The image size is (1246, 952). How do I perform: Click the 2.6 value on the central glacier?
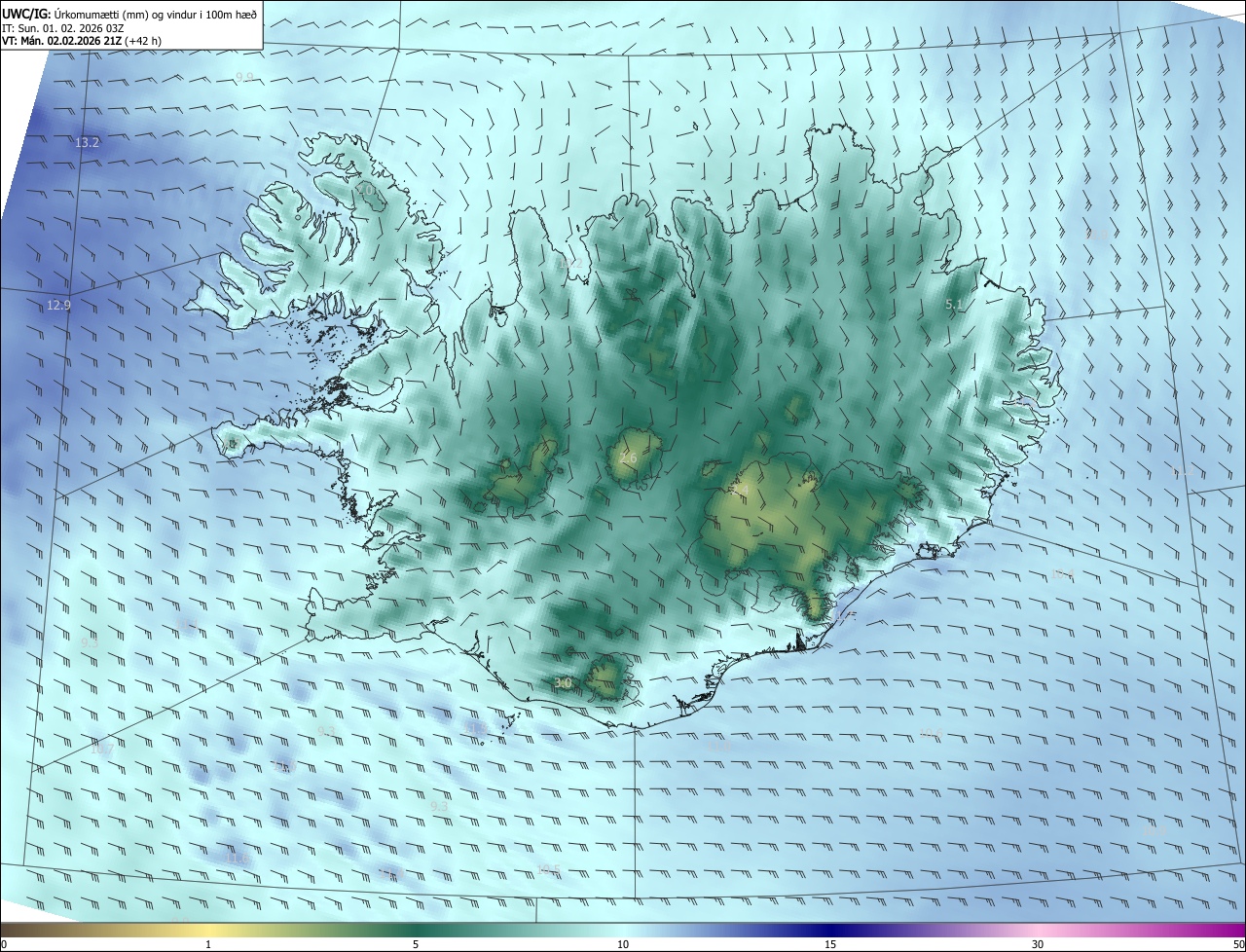click(x=628, y=458)
